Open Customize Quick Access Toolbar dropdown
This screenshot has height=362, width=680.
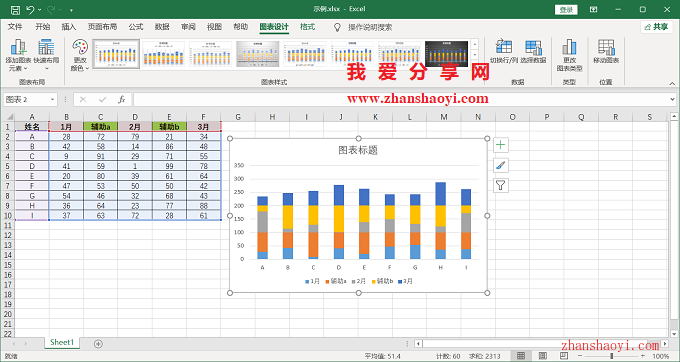pos(71,10)
